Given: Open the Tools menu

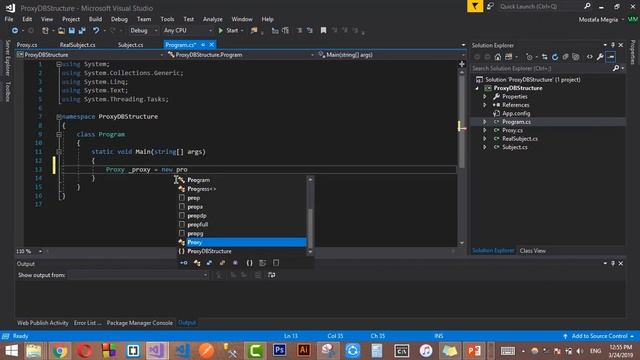Looking at the screenshot, I should tap(167, 19).
